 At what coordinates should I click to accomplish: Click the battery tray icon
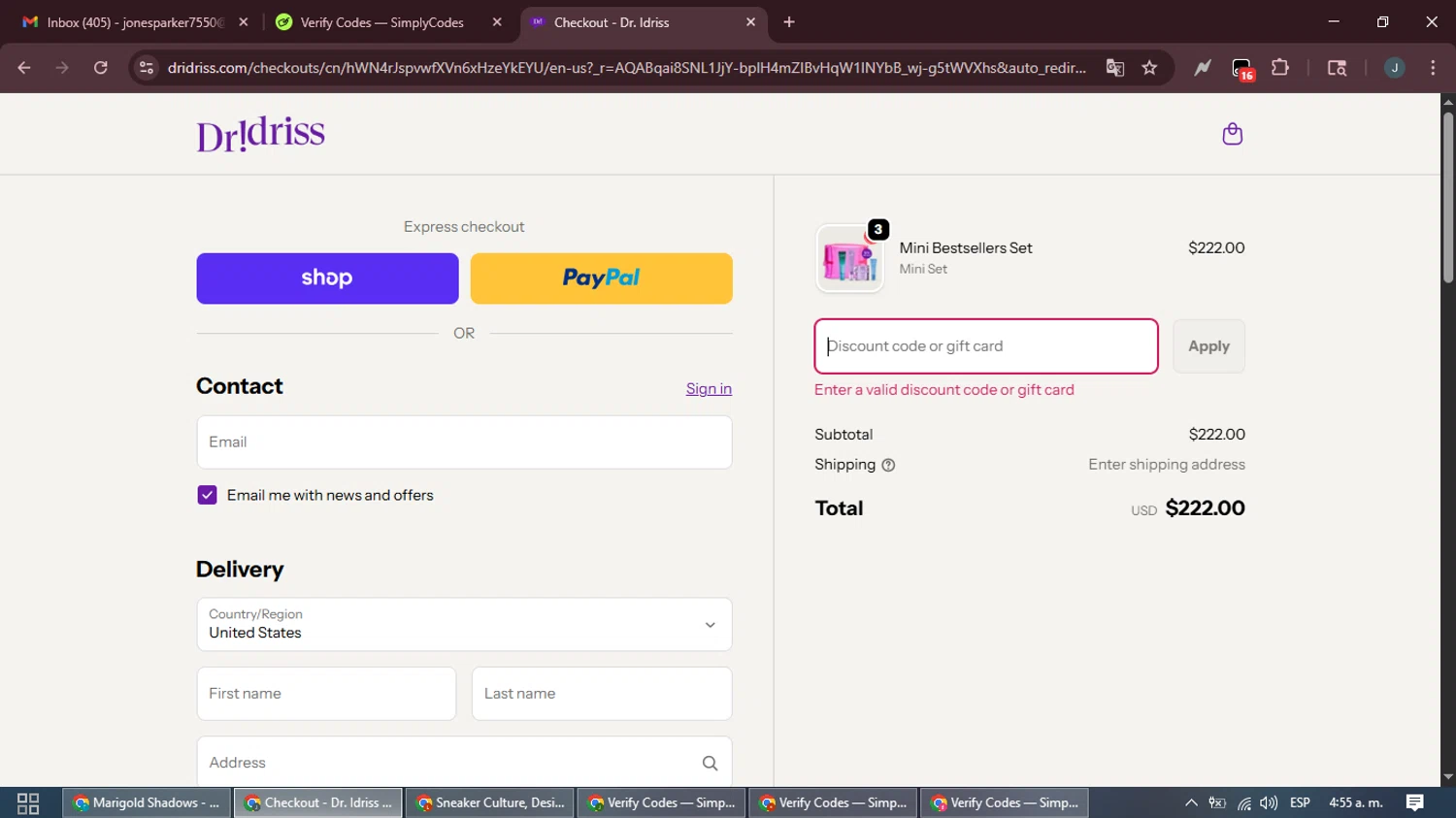pos(1217,802)
